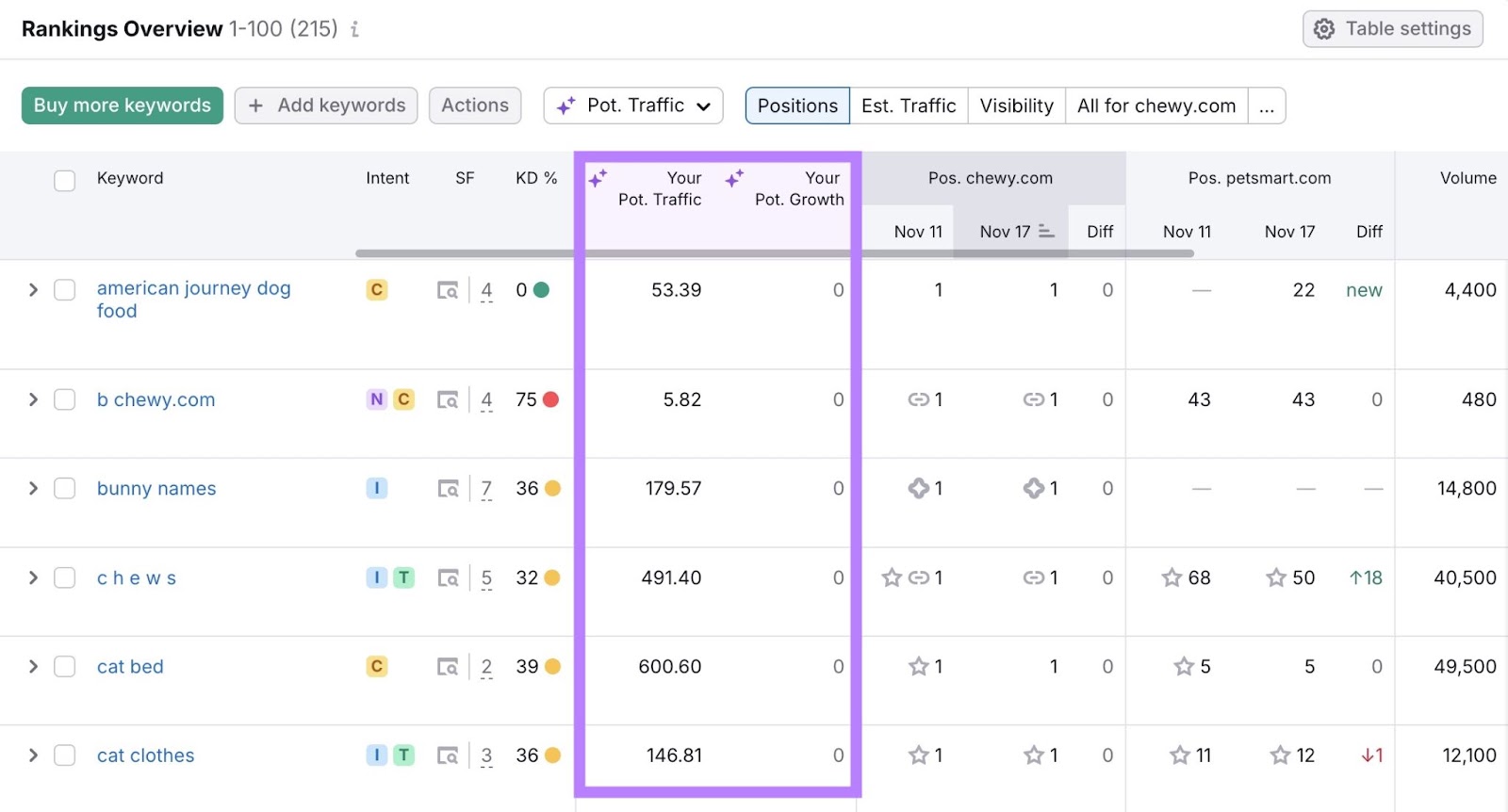This screenshot has height=812, width=1508.
Task: Switch to the Visibility tab
Action: click(x=1016, y=106)
